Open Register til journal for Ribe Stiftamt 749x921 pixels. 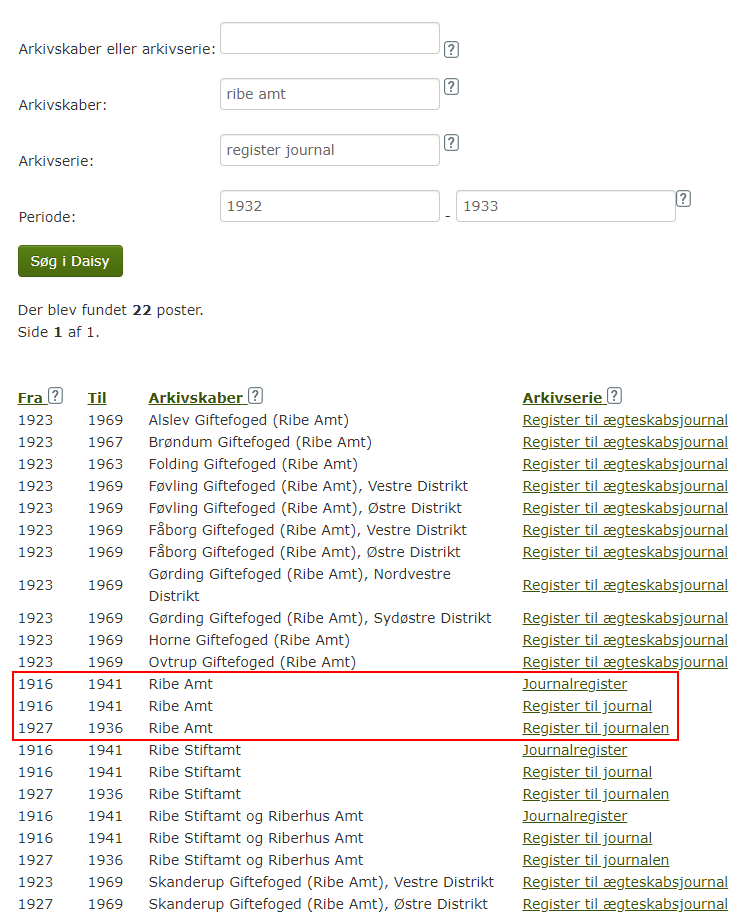tap(587, 772)
